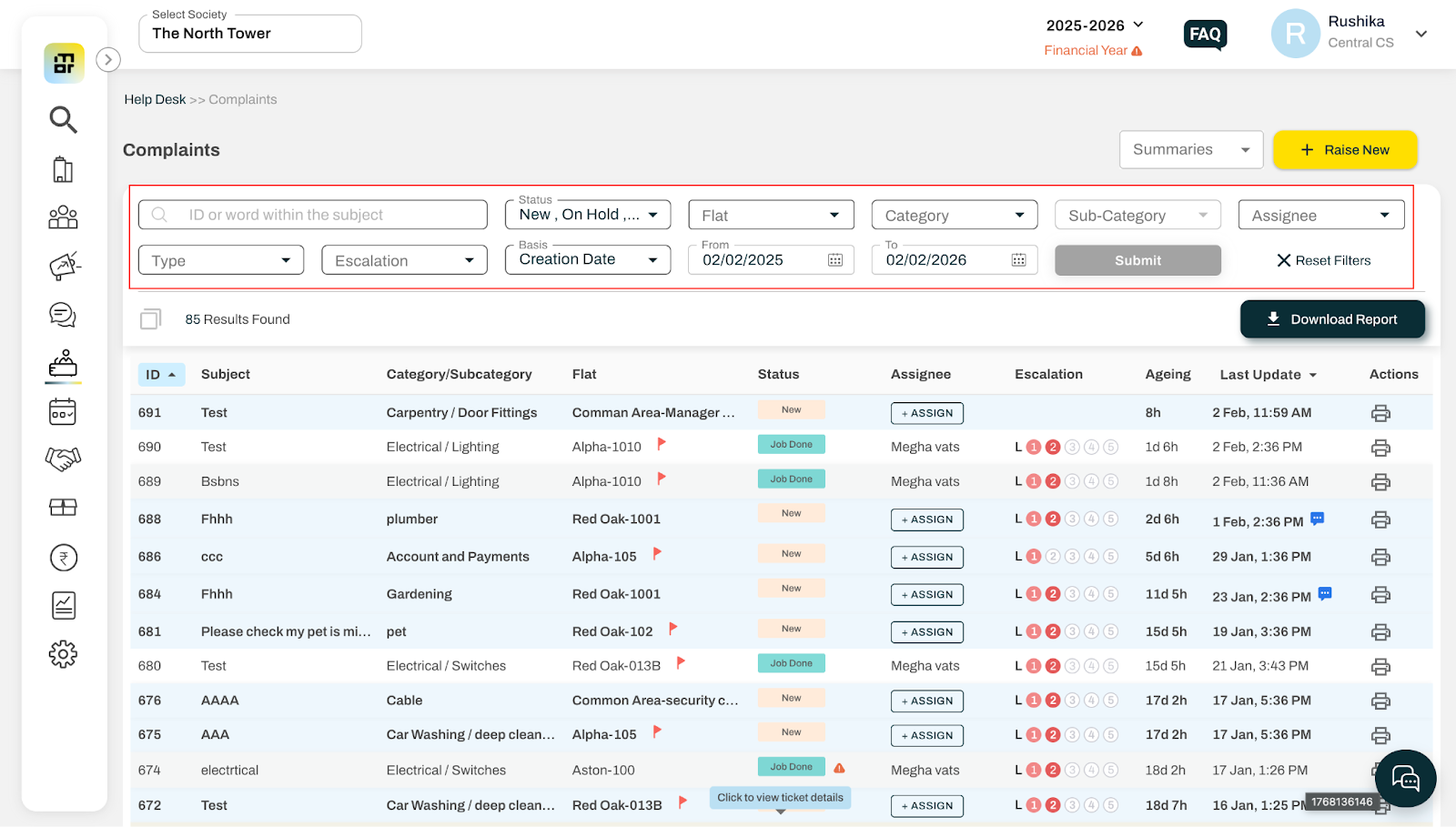Open the search icon in sidebar
This screenshot has width=1456, height=827.
pos(63,119)
